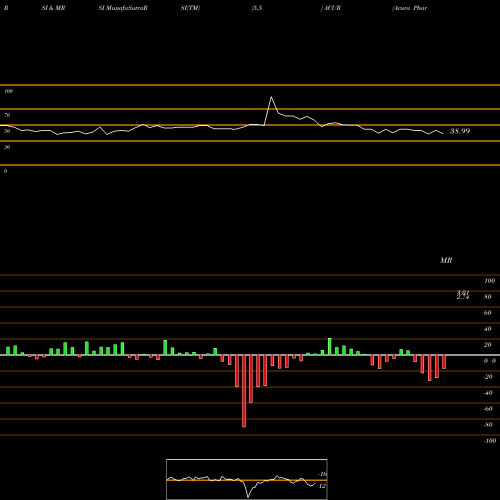
Task: Click the '80' label on MR right axis
Action: pyautogui.click(x=488, y=297)
